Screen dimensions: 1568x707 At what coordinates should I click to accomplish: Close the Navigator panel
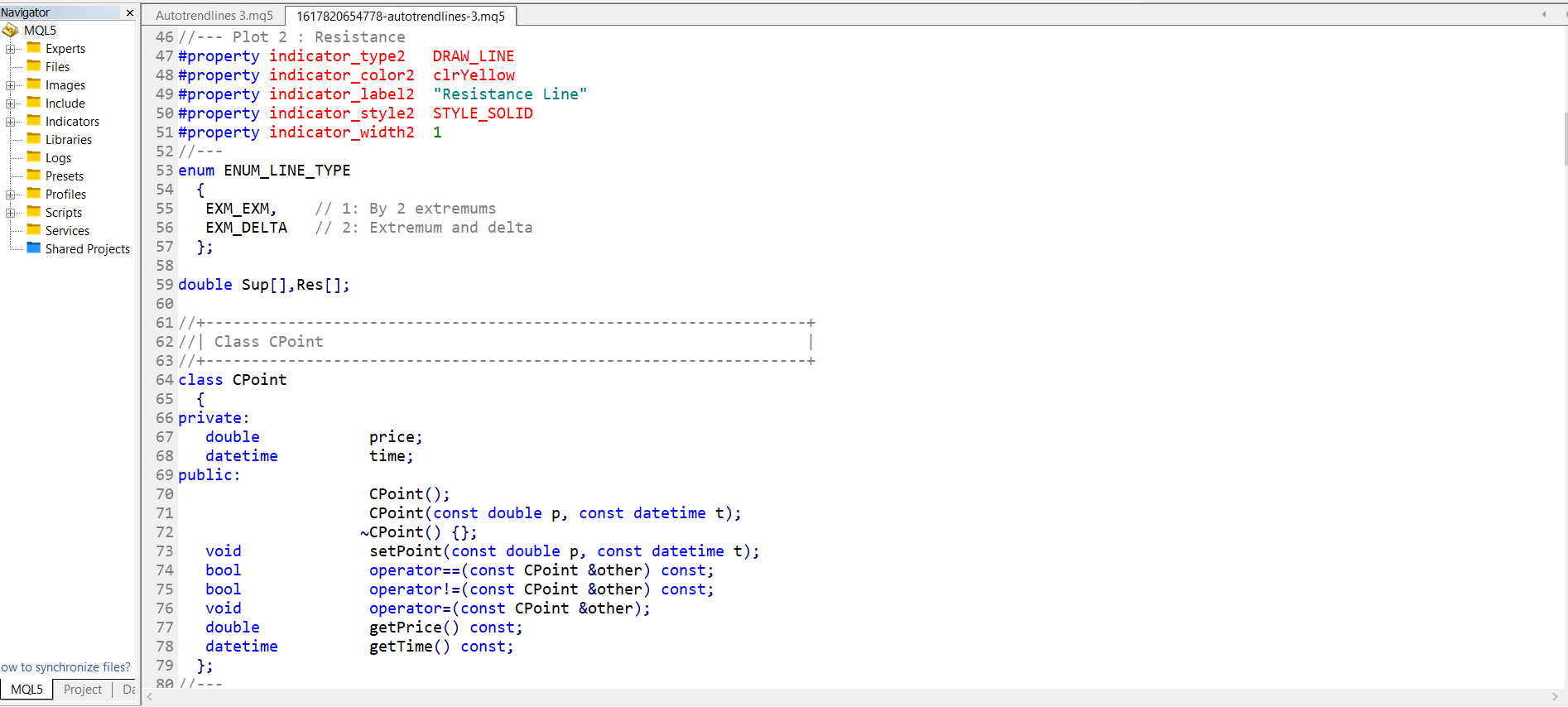(x=129, y=12)
